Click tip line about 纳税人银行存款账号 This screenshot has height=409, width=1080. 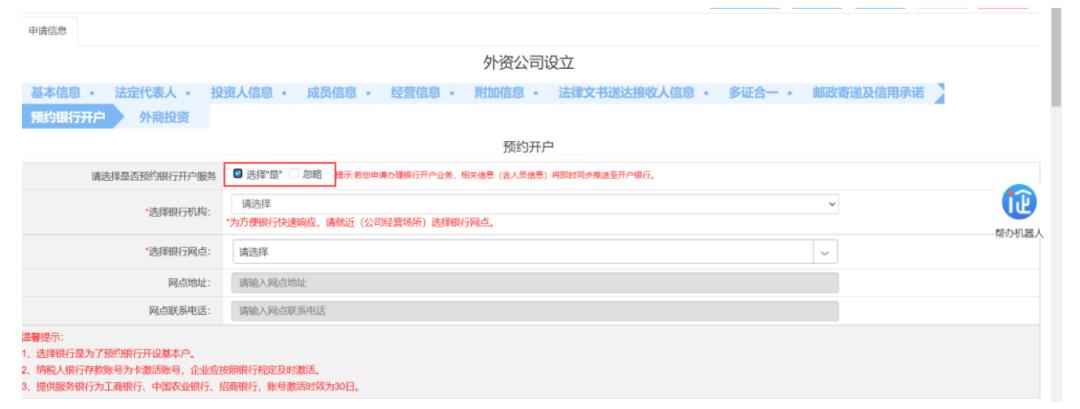pyautogui.click(x=172, y=370)
